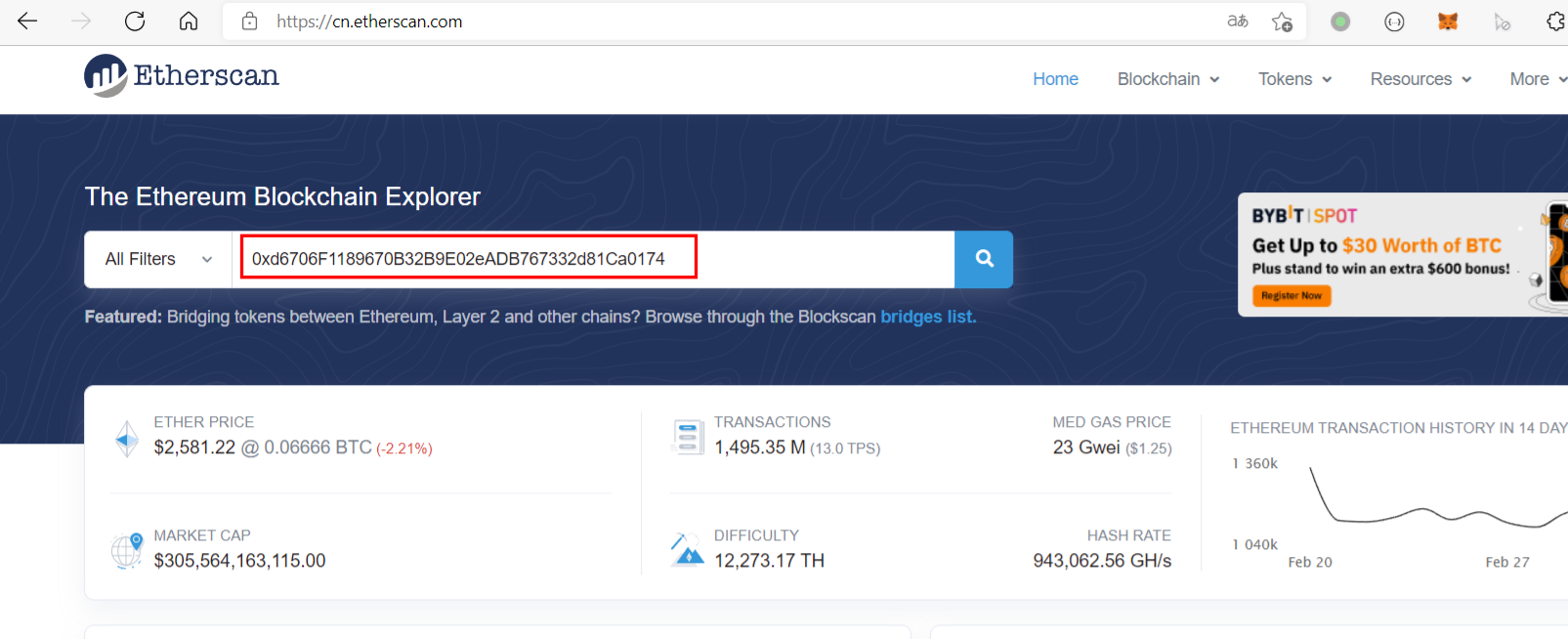Open the grey cursor extension icon
The height and width of the screenshot is (639, 1568).
click(x=1503, y=21)
